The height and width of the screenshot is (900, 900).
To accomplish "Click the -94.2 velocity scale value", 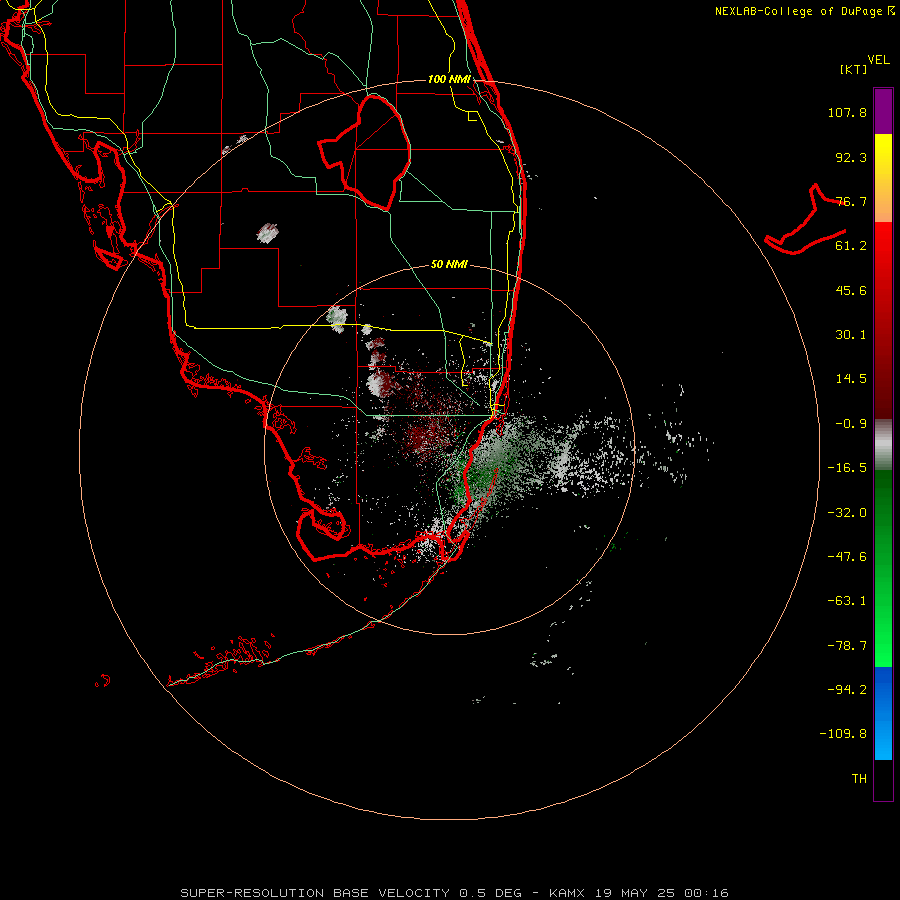I will coord(847,690).
